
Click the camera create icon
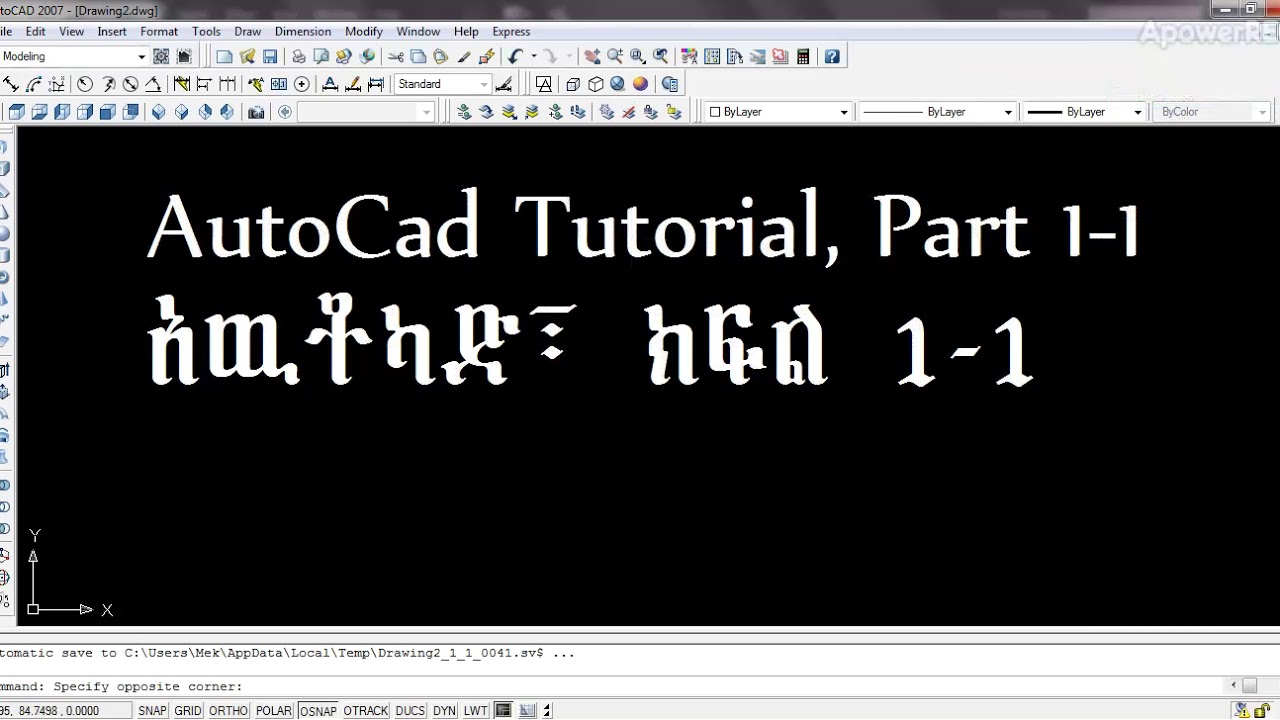tap(256, 112)
